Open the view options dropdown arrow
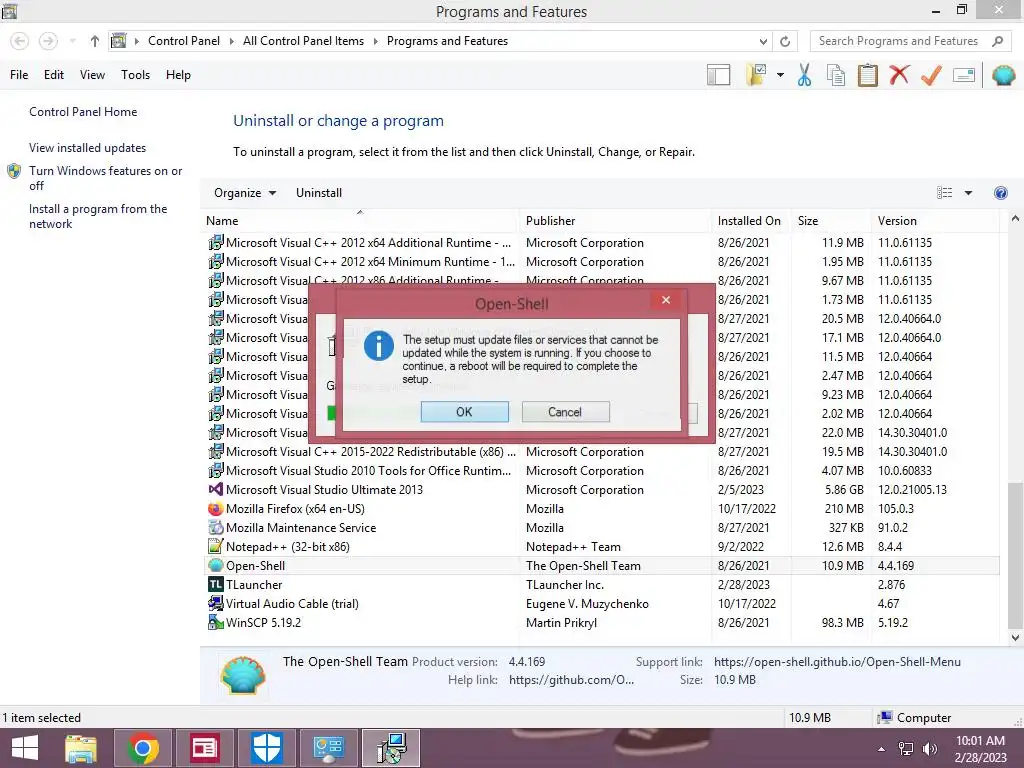This screenshot has height=768, width=1024. click(x=968, y=193)
